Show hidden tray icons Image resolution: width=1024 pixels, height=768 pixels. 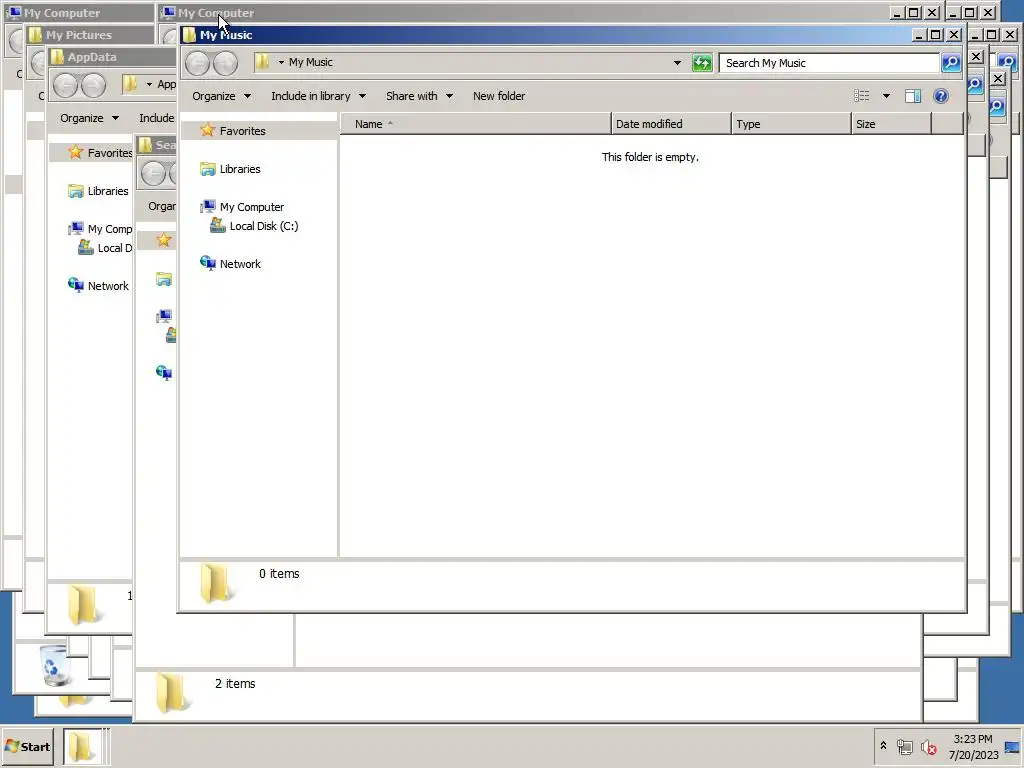(x=883, y=746)
